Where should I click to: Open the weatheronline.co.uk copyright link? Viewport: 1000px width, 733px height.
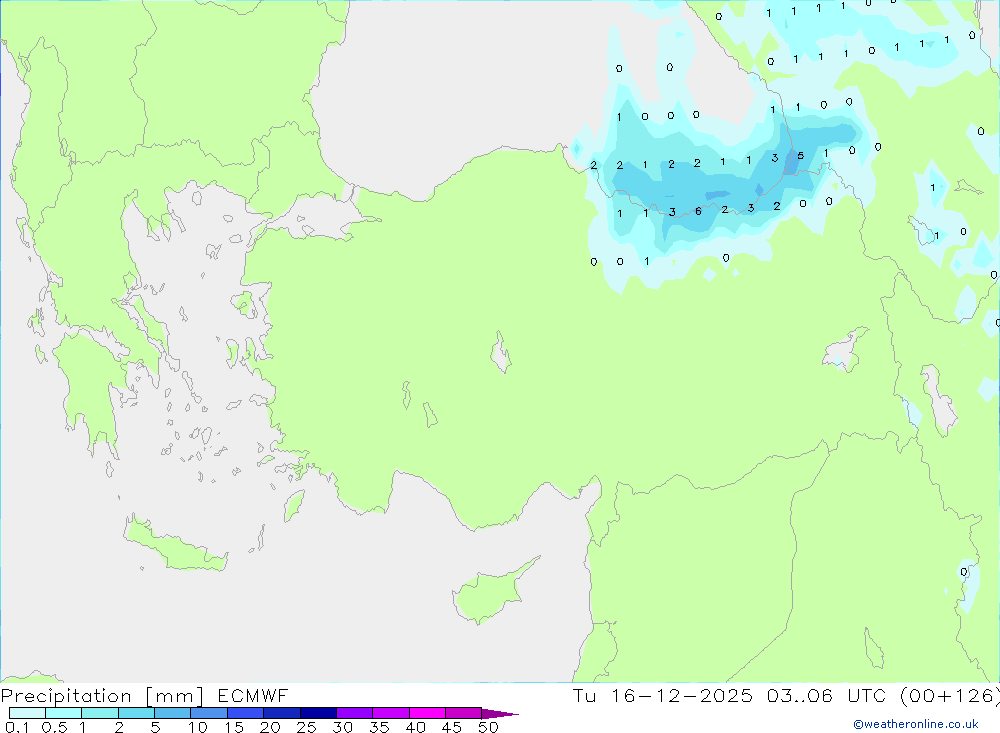916,724
